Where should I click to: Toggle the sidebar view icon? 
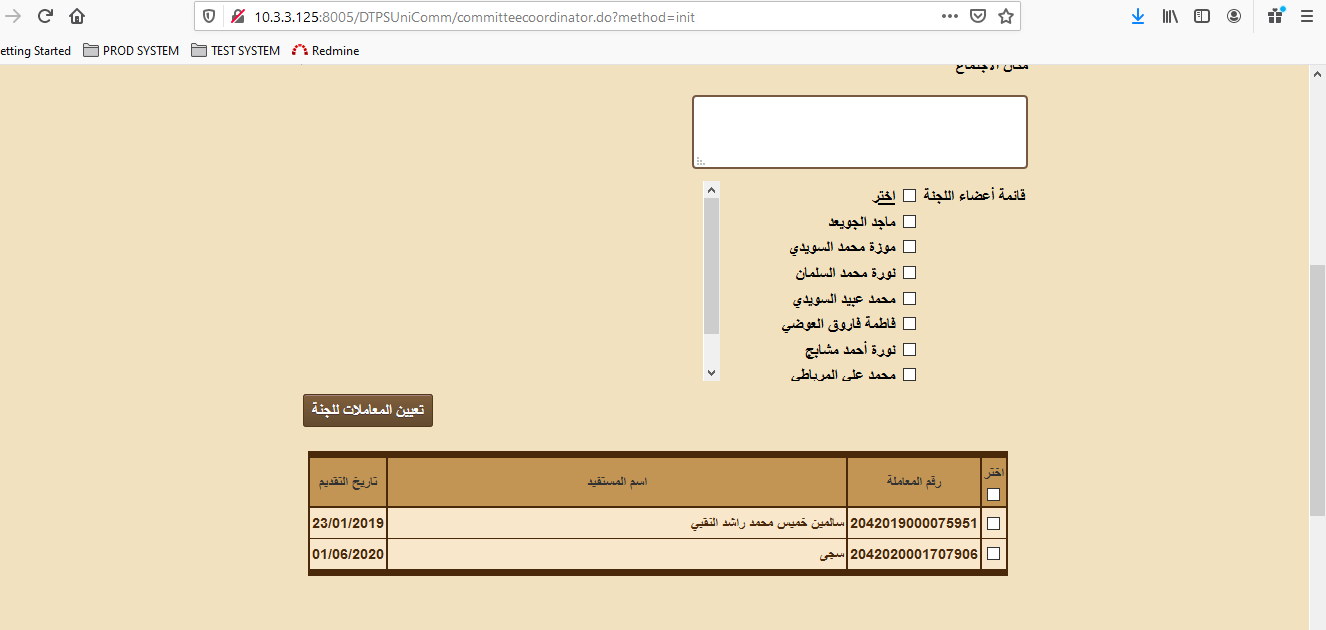click(1202, 16)
